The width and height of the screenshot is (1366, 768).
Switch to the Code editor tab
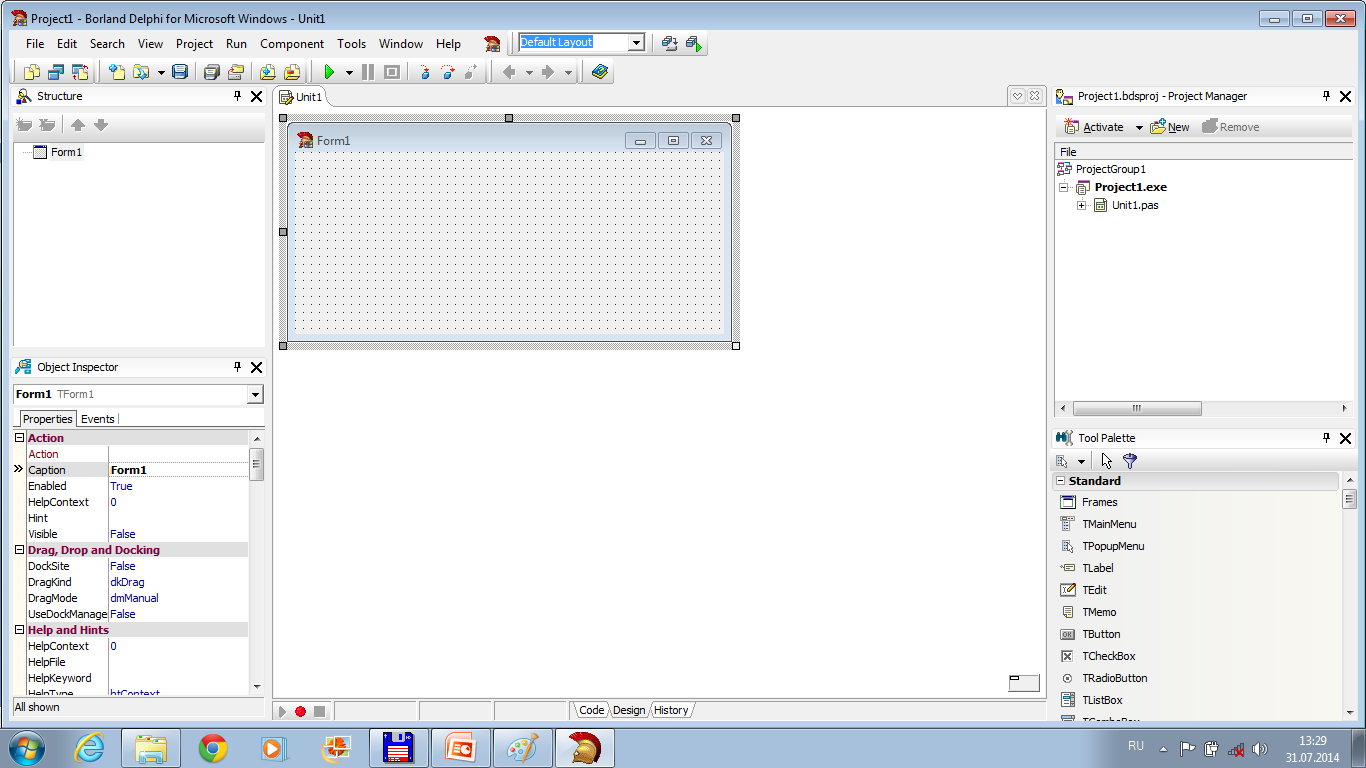tap(592, 710)
